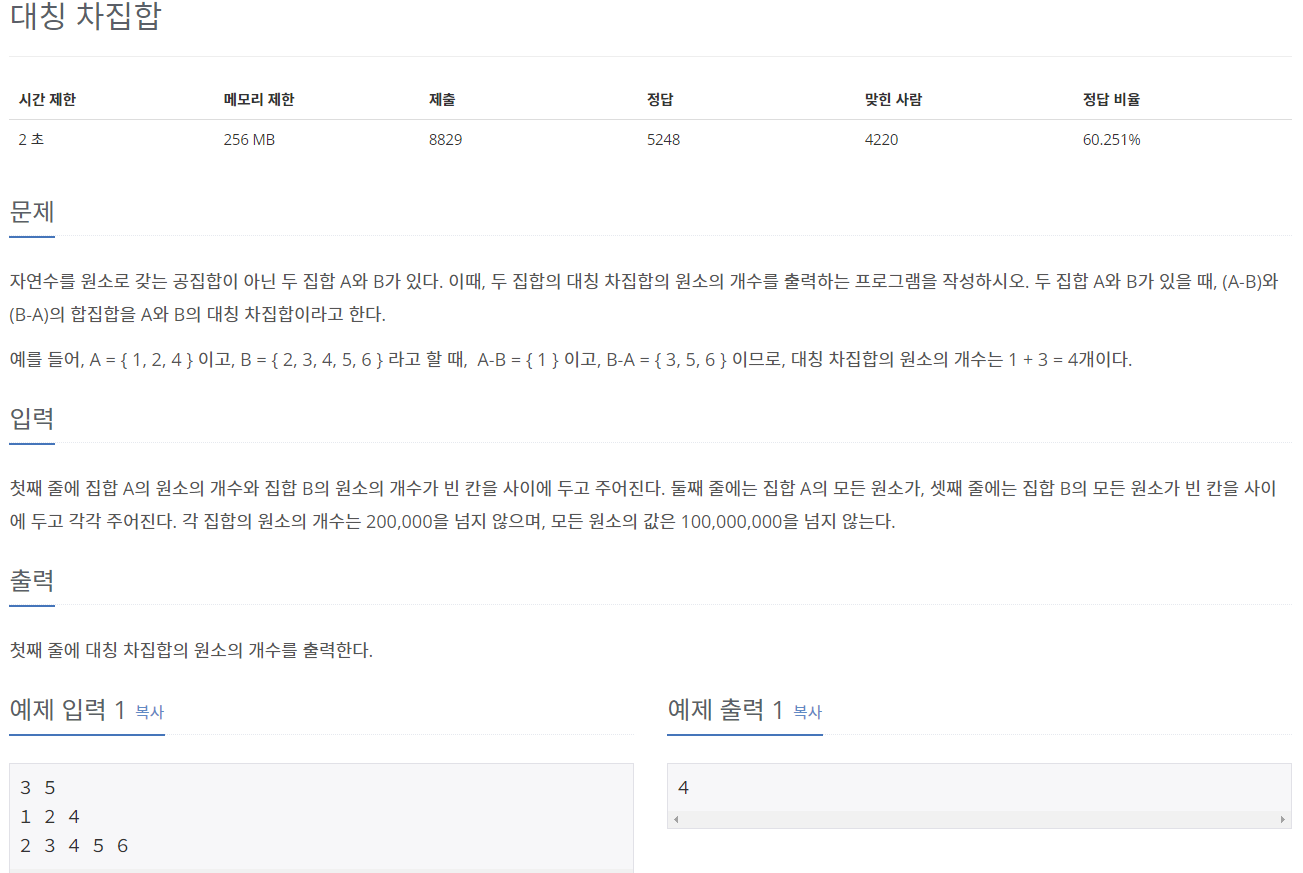Click the sample input line 3 5
The image size is (1303, 873).
37,788
